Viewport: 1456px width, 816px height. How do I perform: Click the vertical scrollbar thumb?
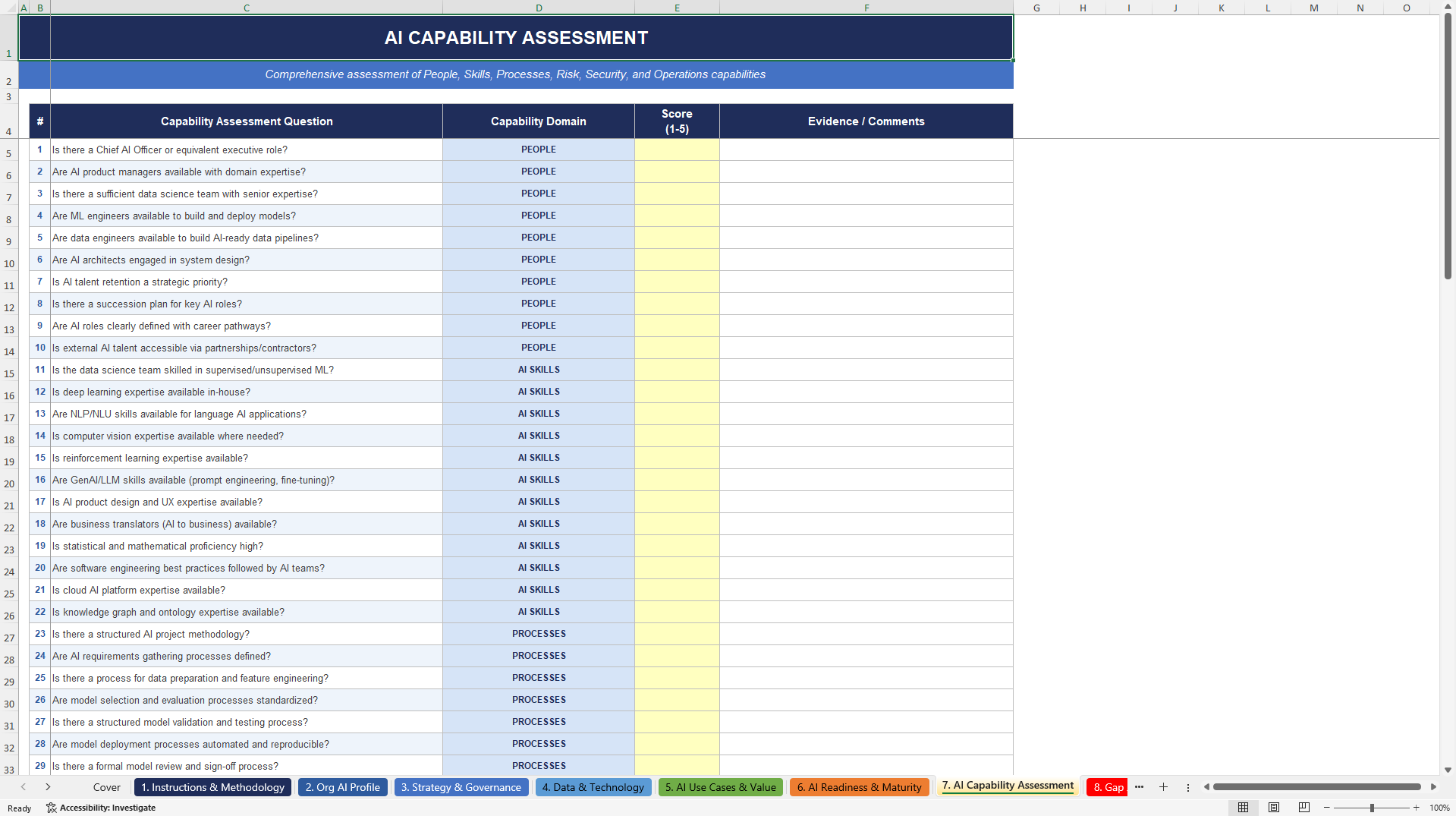1448,147
